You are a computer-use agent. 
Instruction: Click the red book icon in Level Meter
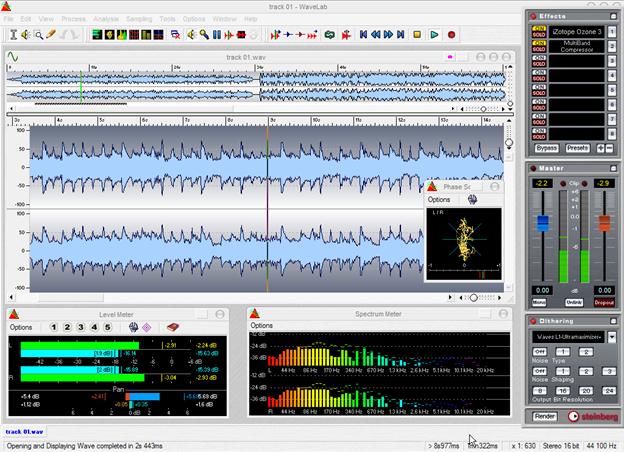173,327
